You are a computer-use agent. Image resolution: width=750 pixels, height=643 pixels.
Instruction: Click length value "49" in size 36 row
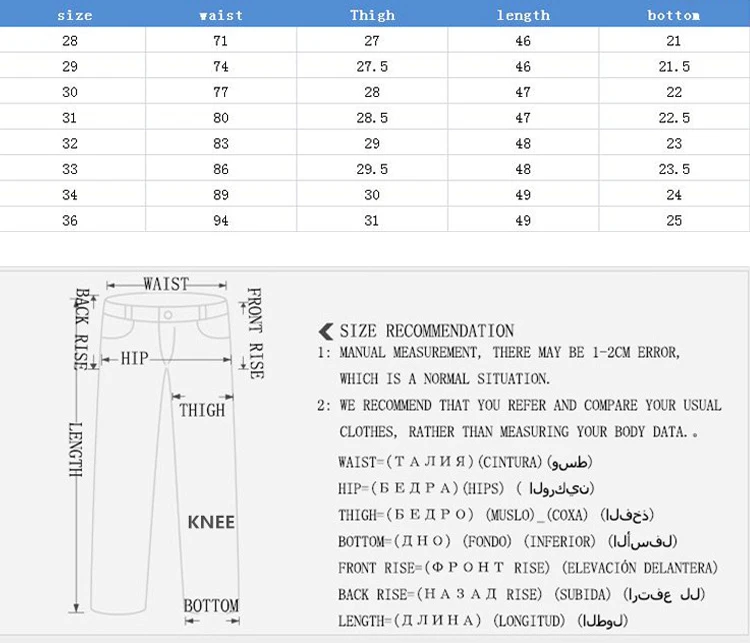pos(523,221)
